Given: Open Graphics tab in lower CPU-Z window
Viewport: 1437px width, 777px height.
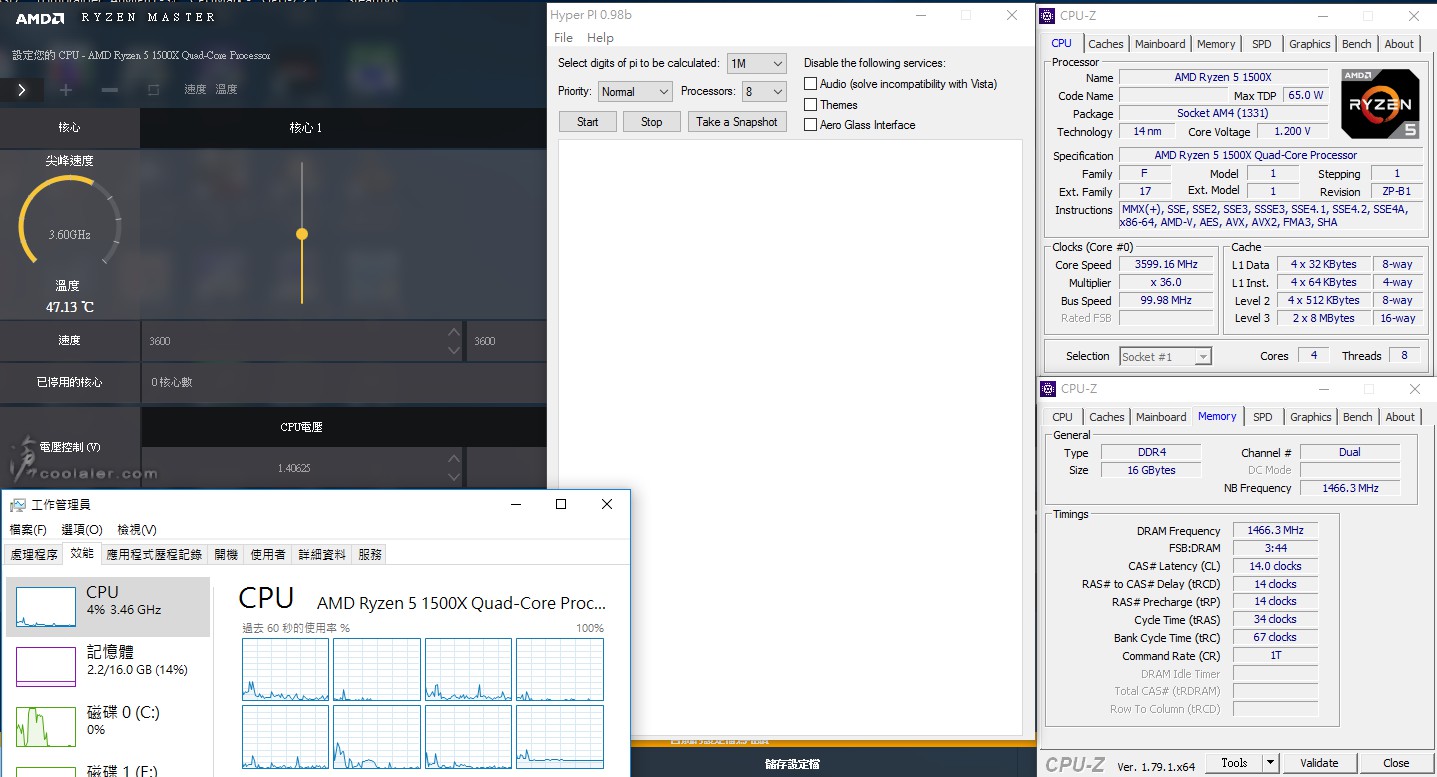Looking at the screenshot, I should [1311, 417].
